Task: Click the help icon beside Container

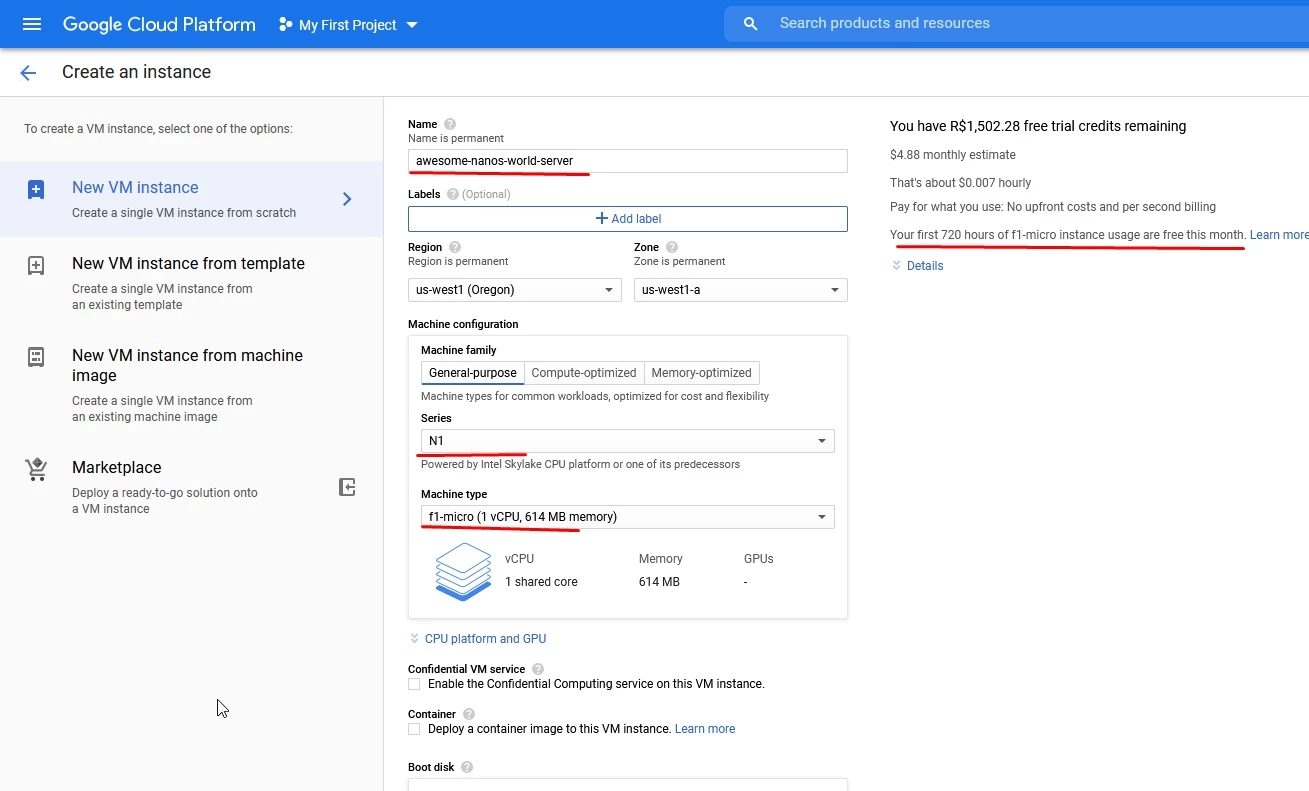Action: [469, 714]
